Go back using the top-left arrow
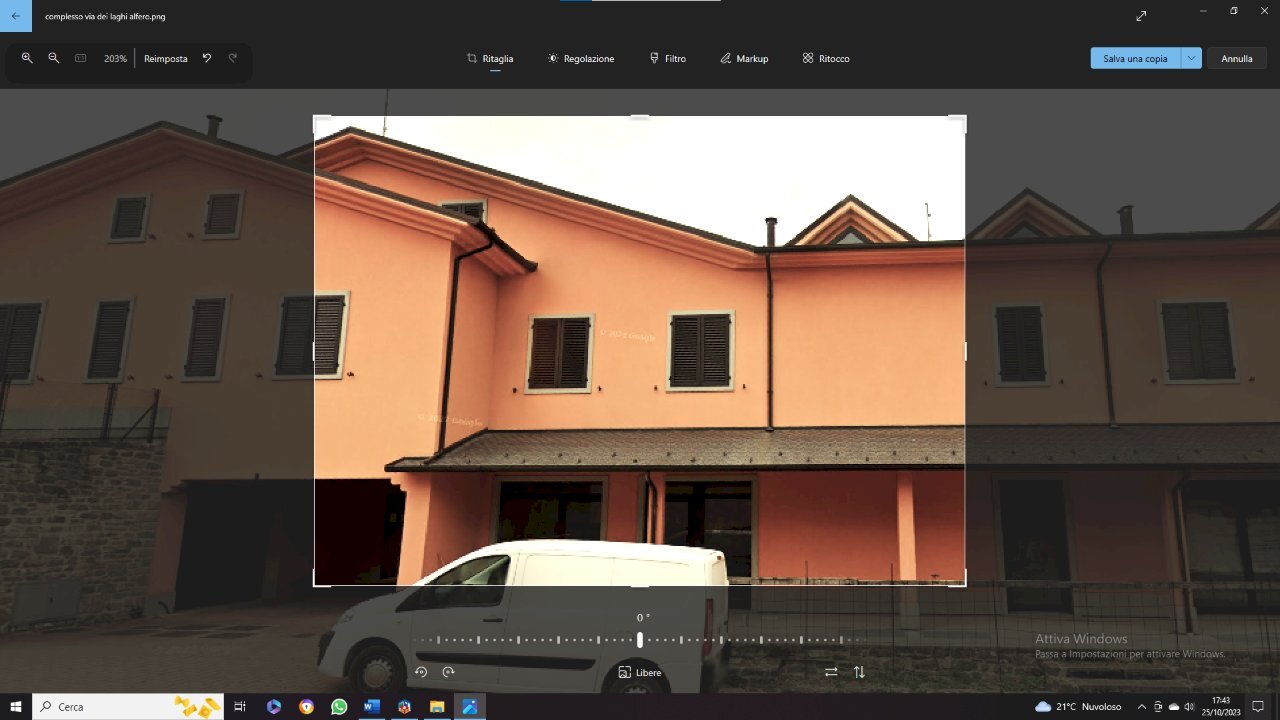Viewport: 1280px width, 720px height. pos(15,16)
